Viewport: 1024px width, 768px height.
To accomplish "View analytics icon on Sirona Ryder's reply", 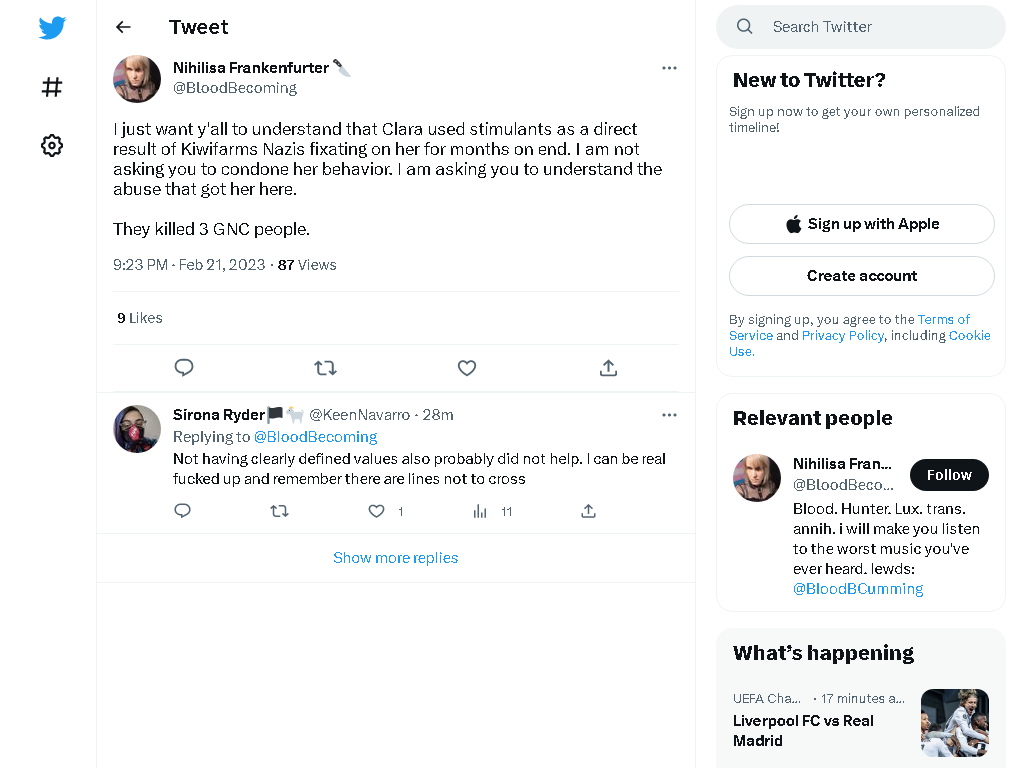I will (480, 511).
